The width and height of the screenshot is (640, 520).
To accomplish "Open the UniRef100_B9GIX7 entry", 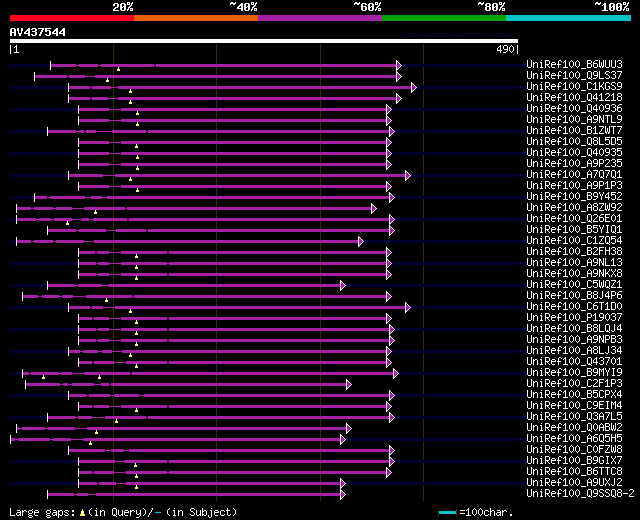I will 574,461.
